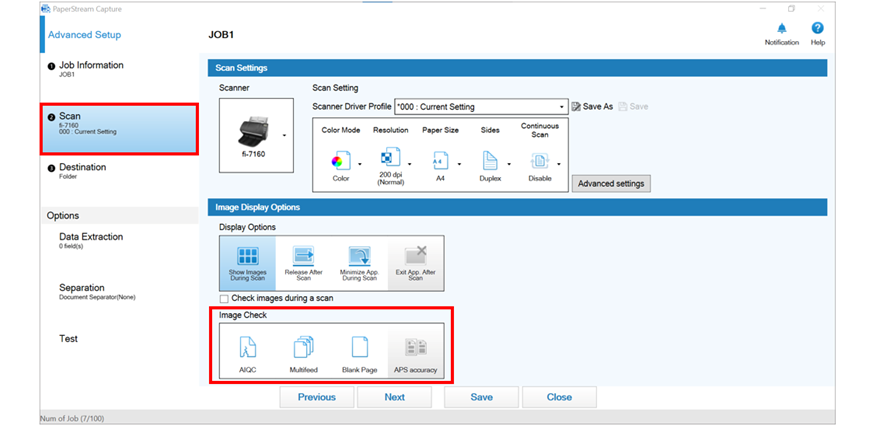Image resolution: width=876 pixels, height=426 pixels.
Task: Open Scanner Driver Profile combo box
Action: (481, 107)
